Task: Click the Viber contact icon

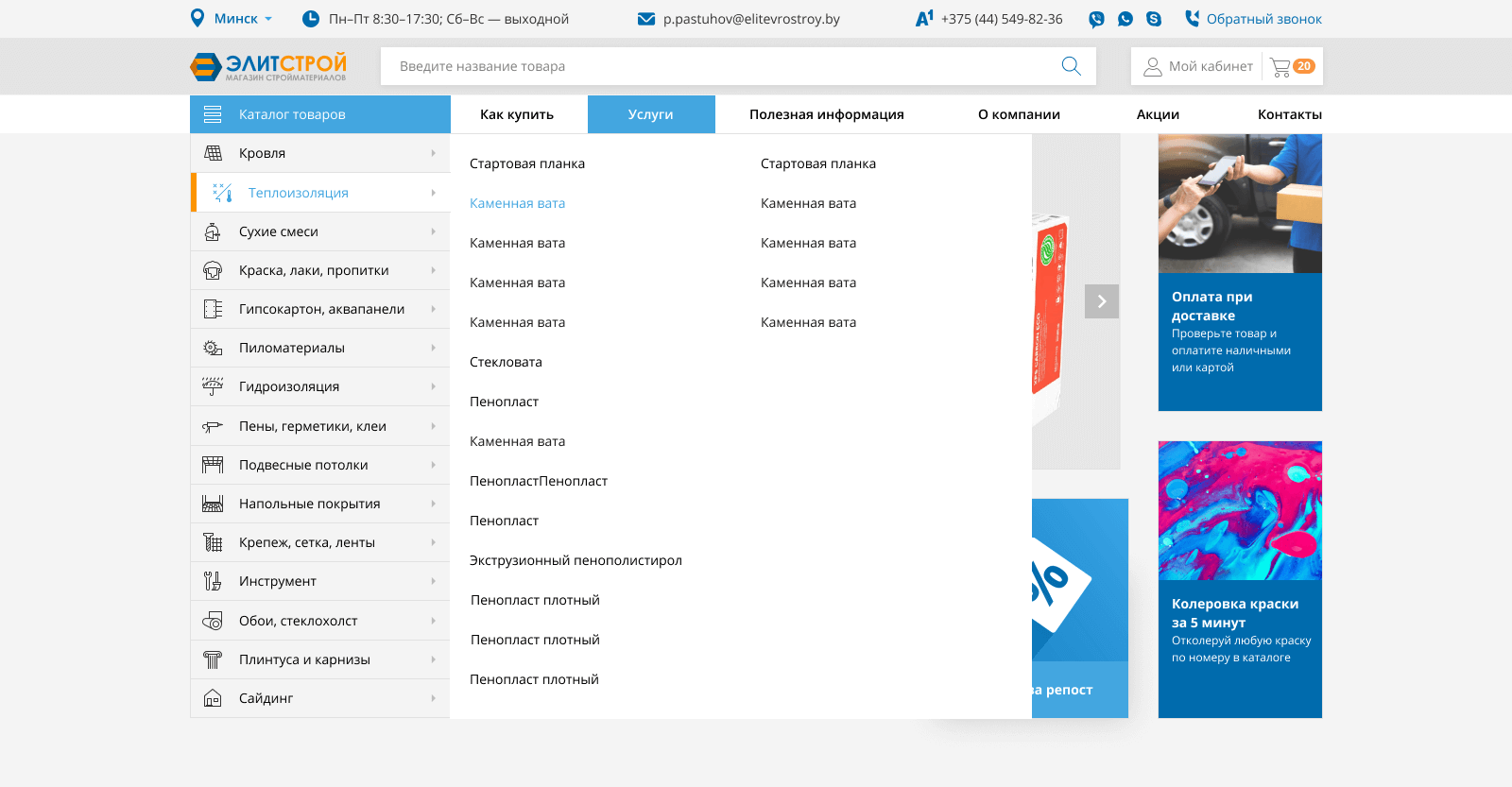Action: [x=1096, y=19]
